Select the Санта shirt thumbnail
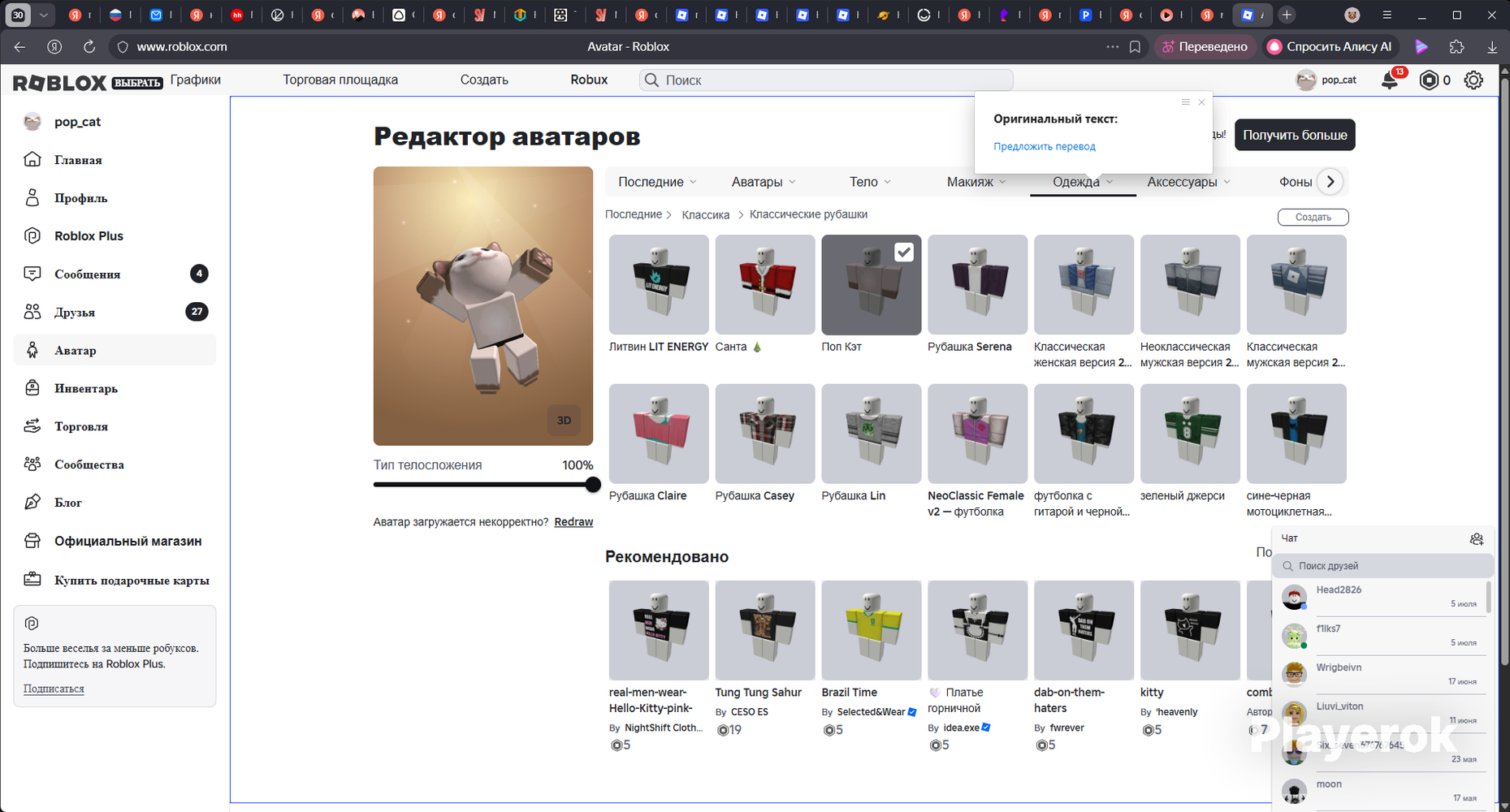The width and height of the screenshot is (1510, 812). 764,285
